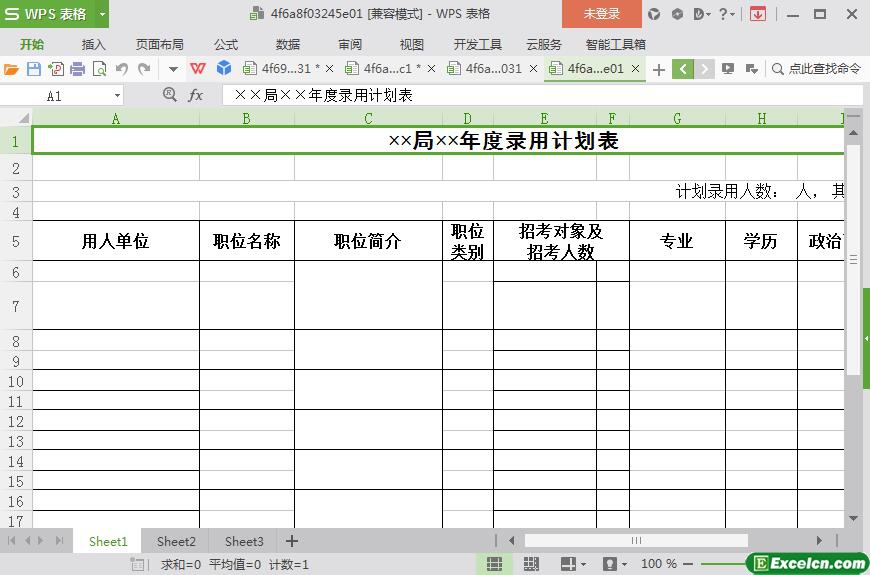
Task: Print the workbook with the printer icon
Action: pyautogui.click(x=78, y=69)
